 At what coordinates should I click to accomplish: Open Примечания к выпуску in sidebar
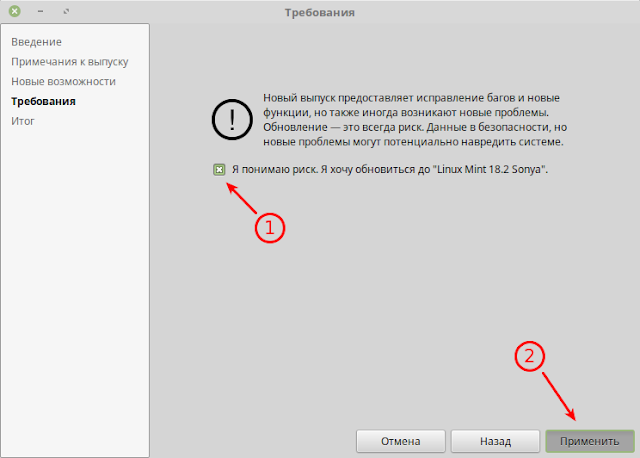[70, 62]
